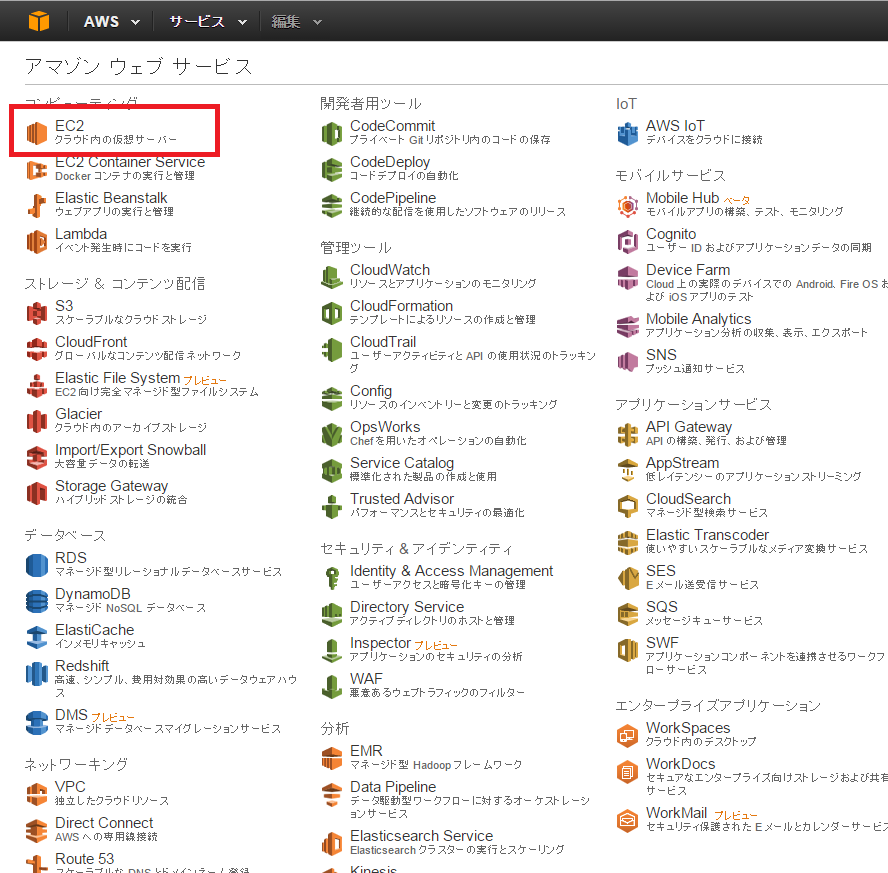Viewport: 888px width, 873px height.
Task: Click the Elastic Transcoder link
Action: [x=707, y=534]
